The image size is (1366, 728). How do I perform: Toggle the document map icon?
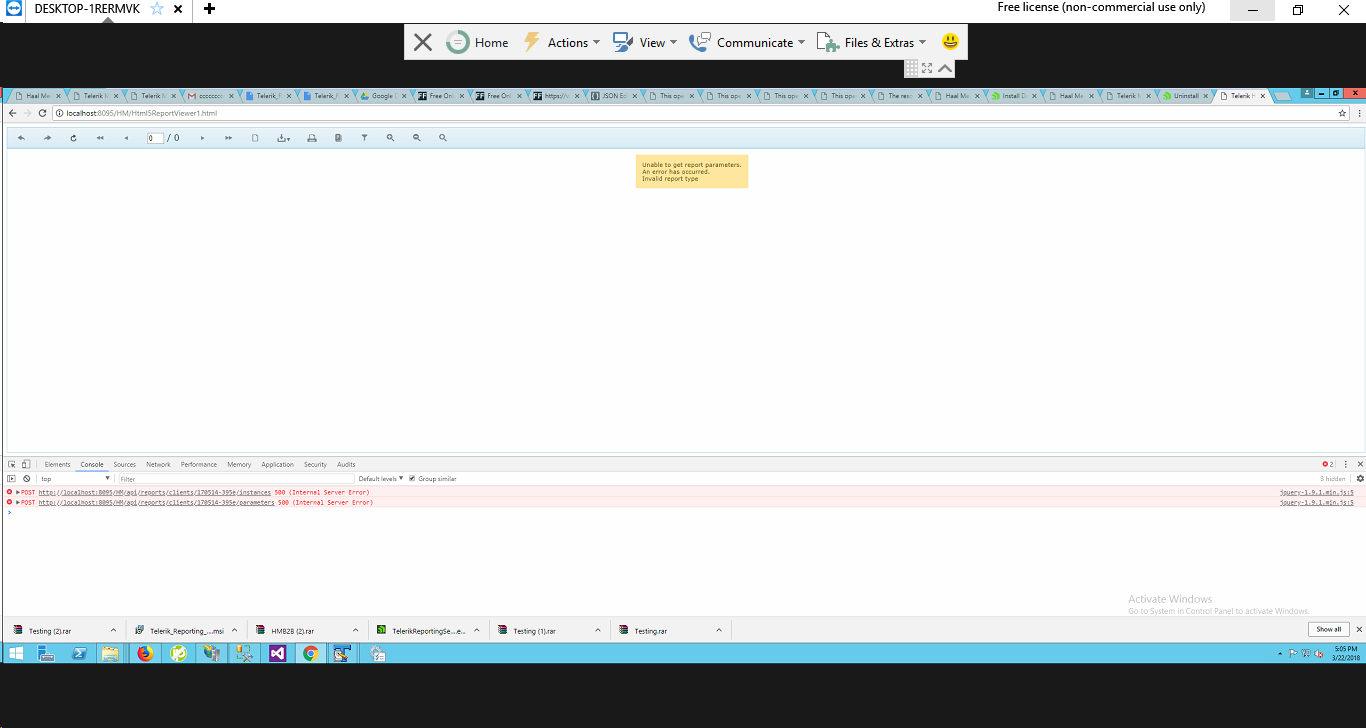tap(338, 138)
